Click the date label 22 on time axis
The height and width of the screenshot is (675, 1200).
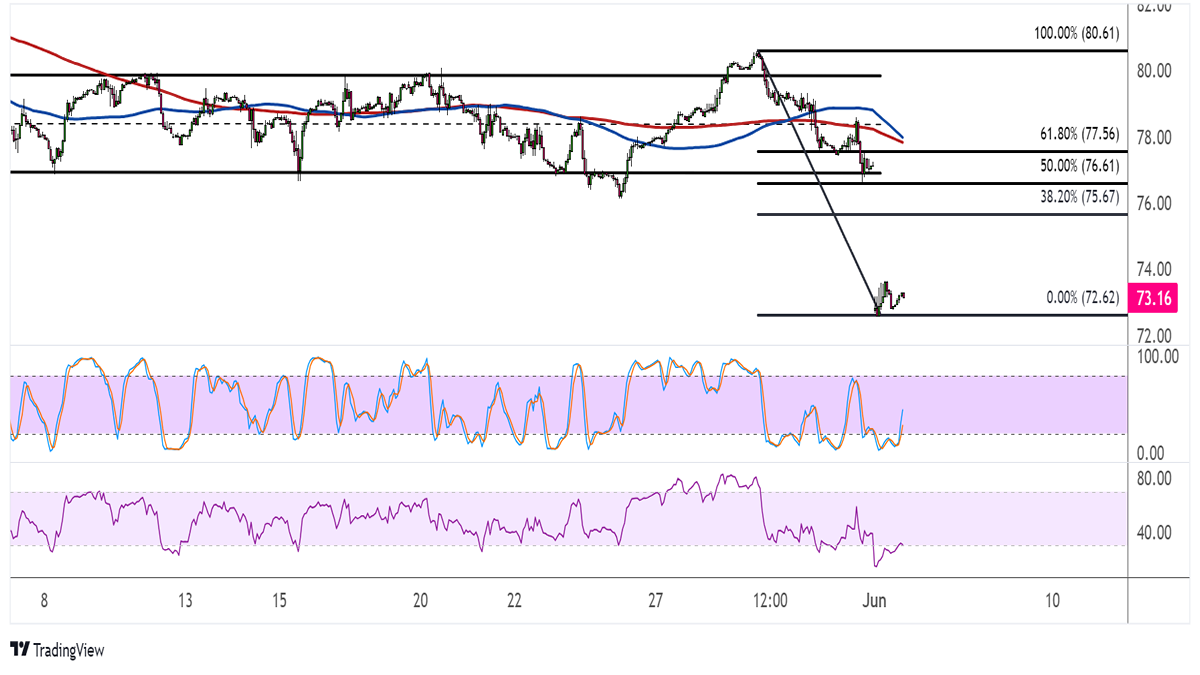click(x=514, y=601)
